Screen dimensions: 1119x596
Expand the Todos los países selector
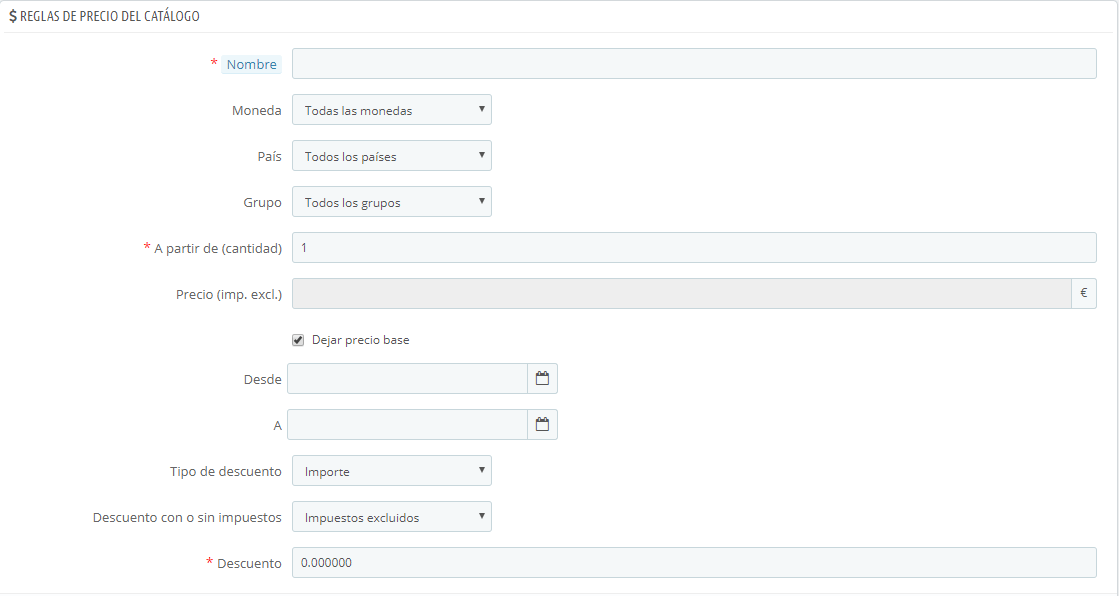(391, 155)
